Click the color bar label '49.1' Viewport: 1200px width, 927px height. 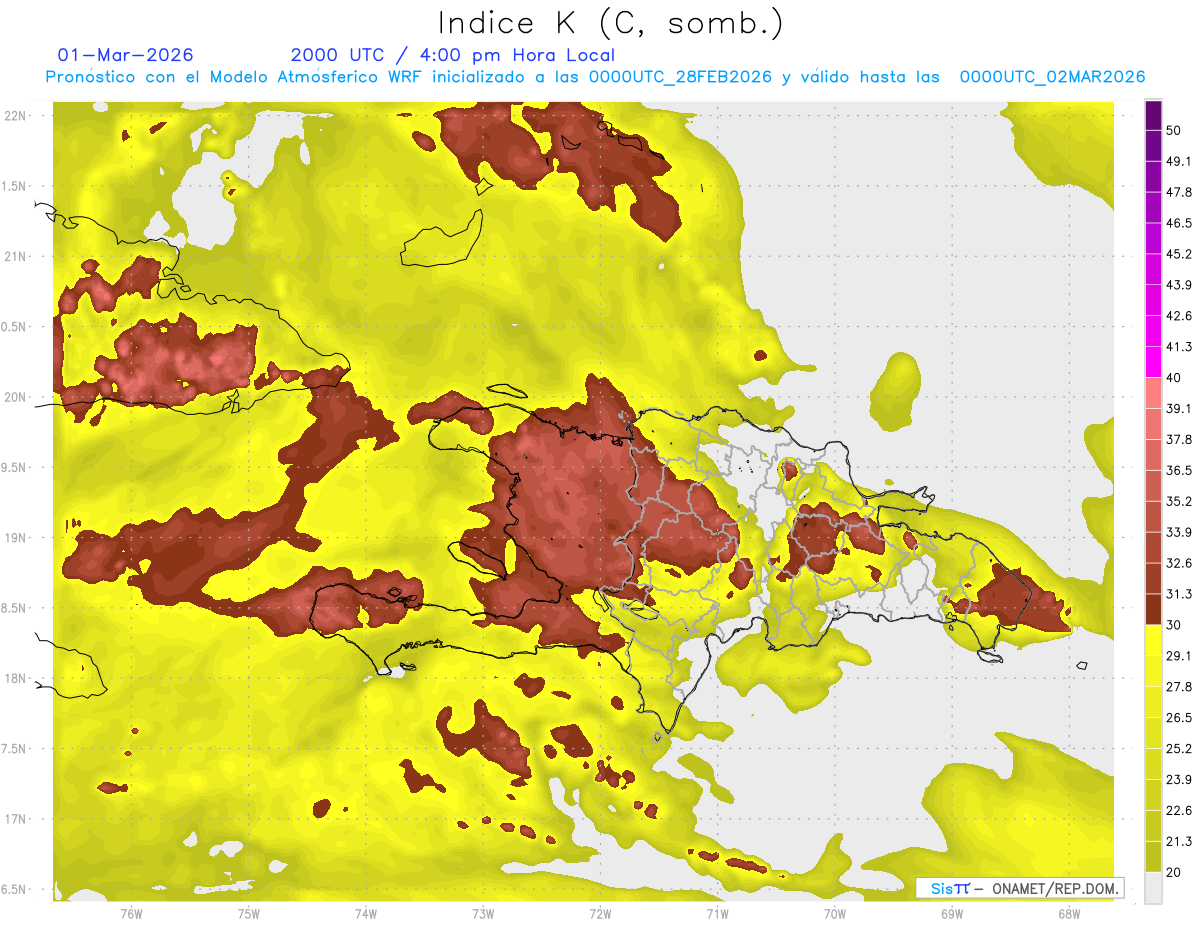[1179, 161]
